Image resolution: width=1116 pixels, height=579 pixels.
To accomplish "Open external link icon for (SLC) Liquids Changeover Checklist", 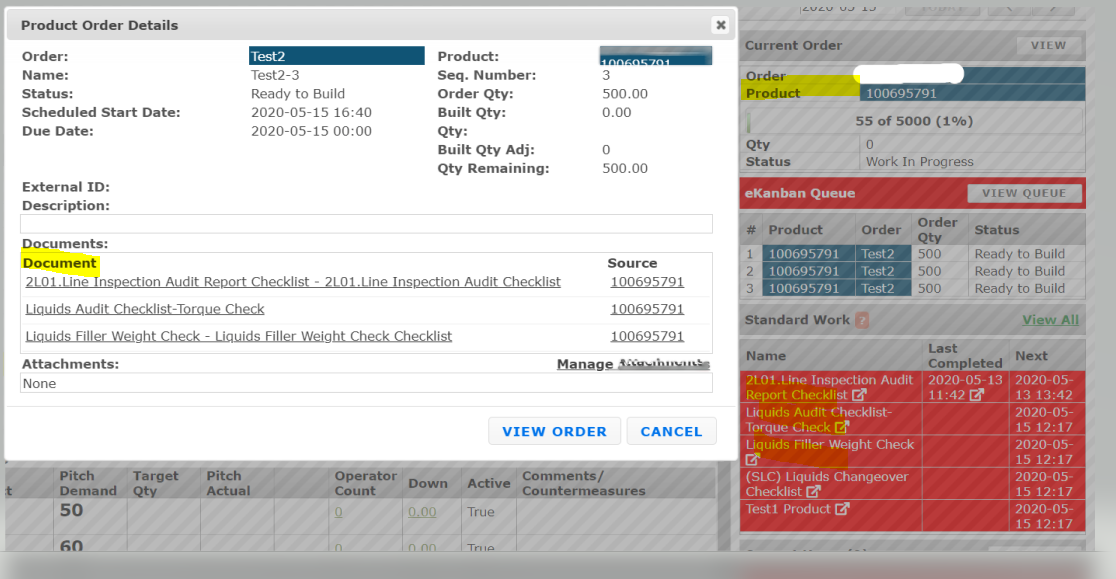I will pos(814,492).
